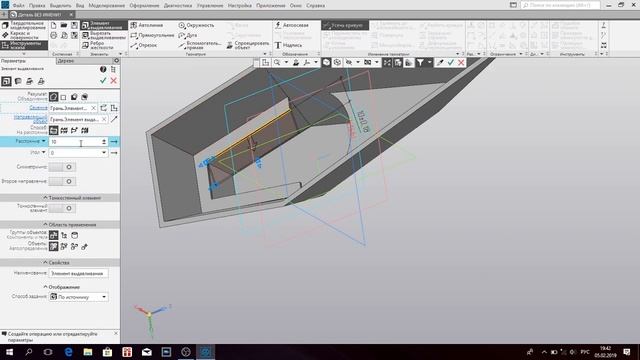Select Вспомогательная прямая tool

tap(200, 45)
